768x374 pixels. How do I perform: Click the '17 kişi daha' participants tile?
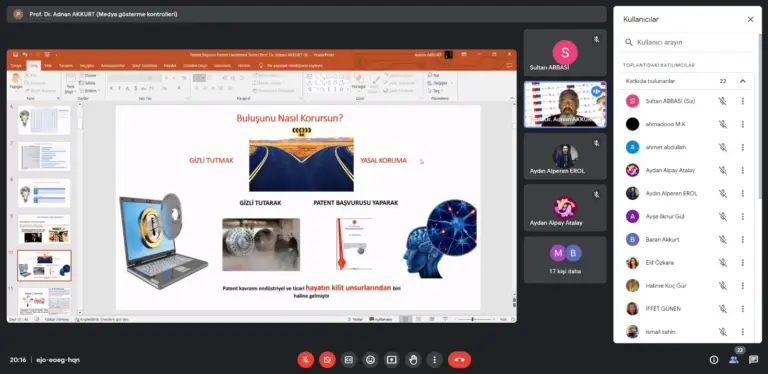tap(565, 260)
